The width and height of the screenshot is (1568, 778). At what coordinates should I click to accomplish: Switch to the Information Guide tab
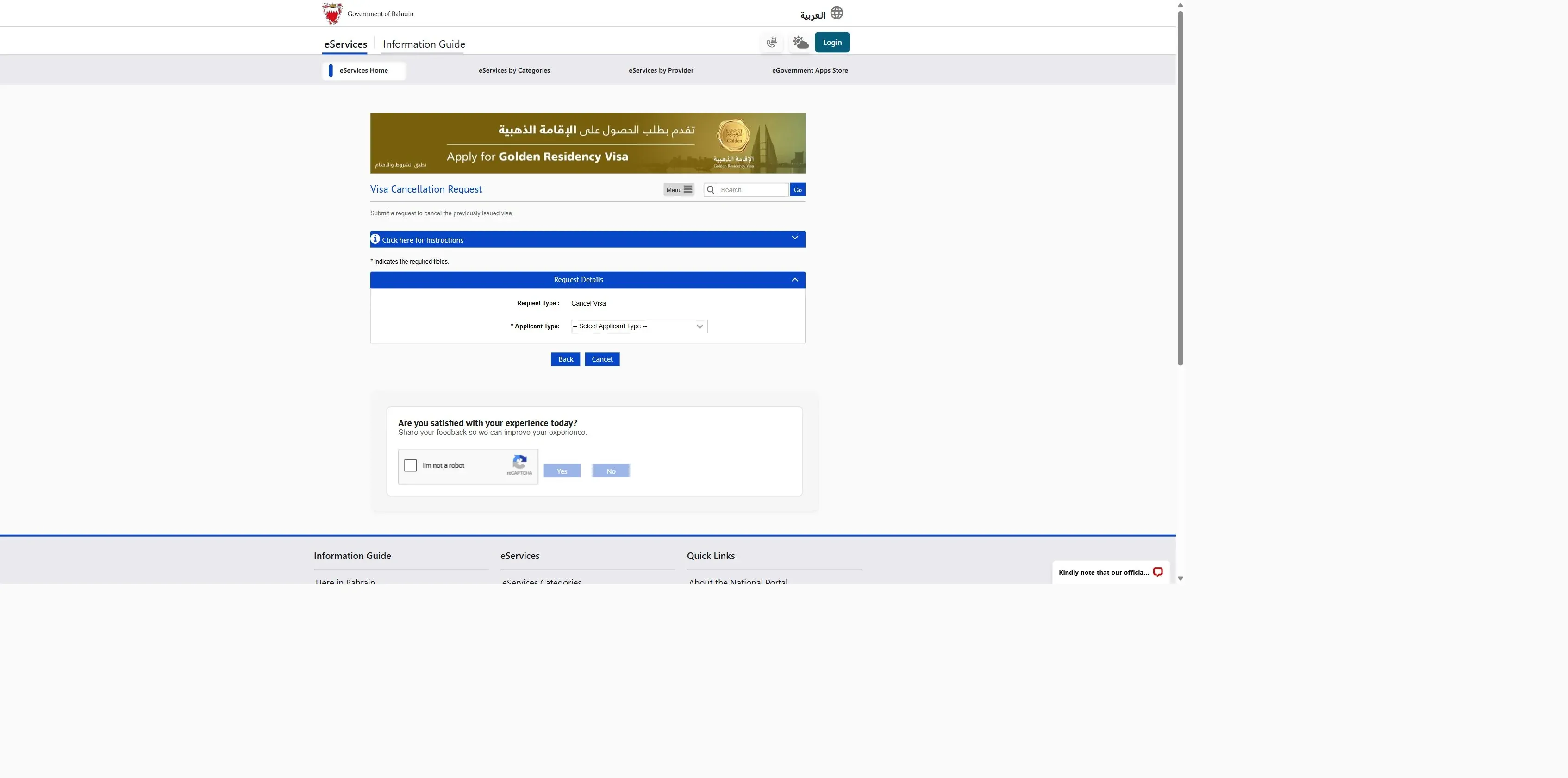click(x=424, y=44)
